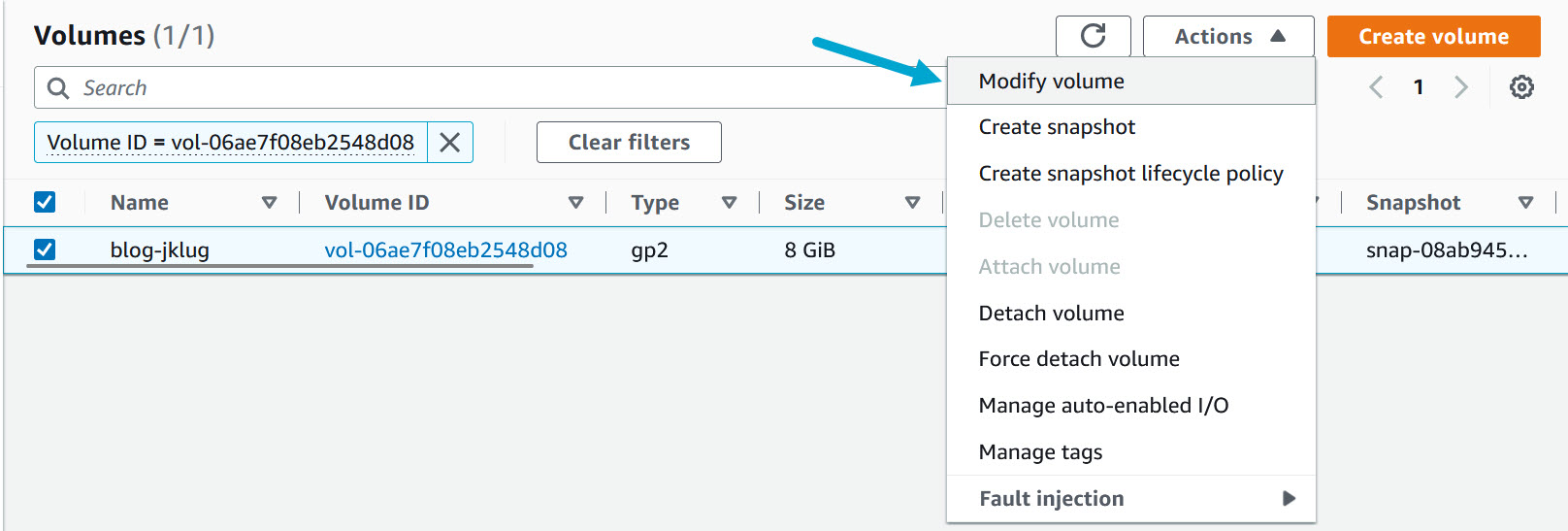Screen dimensions: 1568x531
Task: Go to the next page arrow
Action: pyautogui.click(x=1461, y=87)
